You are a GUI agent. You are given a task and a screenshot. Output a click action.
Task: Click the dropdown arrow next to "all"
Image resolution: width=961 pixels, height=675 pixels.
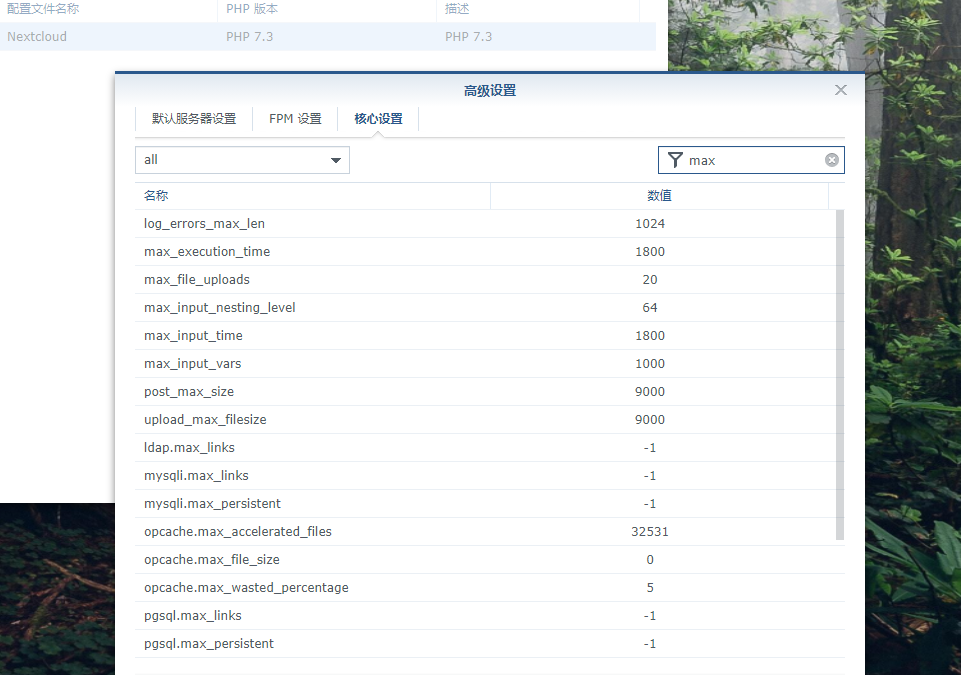pyautogui.click(x=336, y=160)
